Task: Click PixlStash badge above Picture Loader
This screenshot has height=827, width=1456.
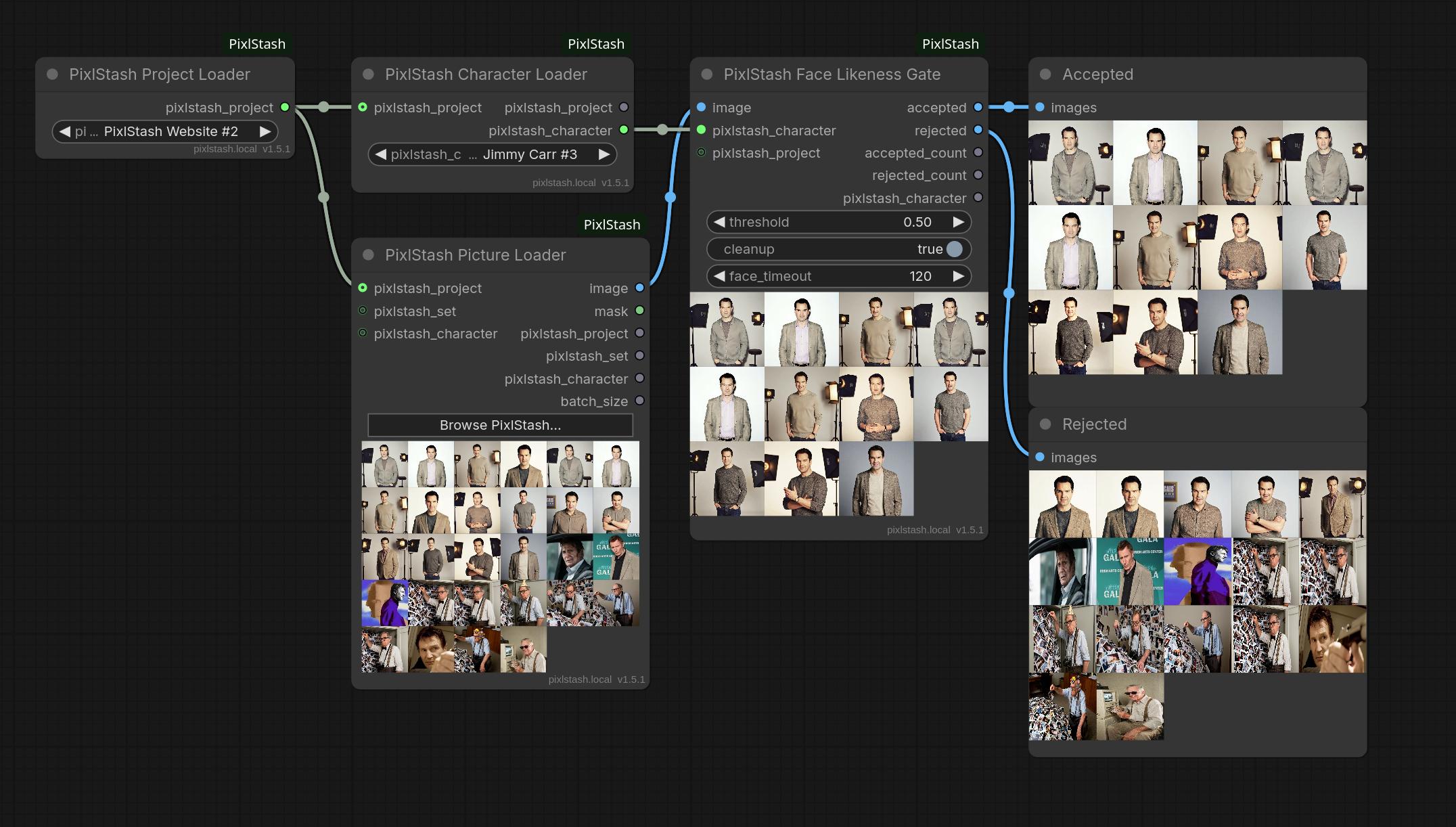Action: 612,225
